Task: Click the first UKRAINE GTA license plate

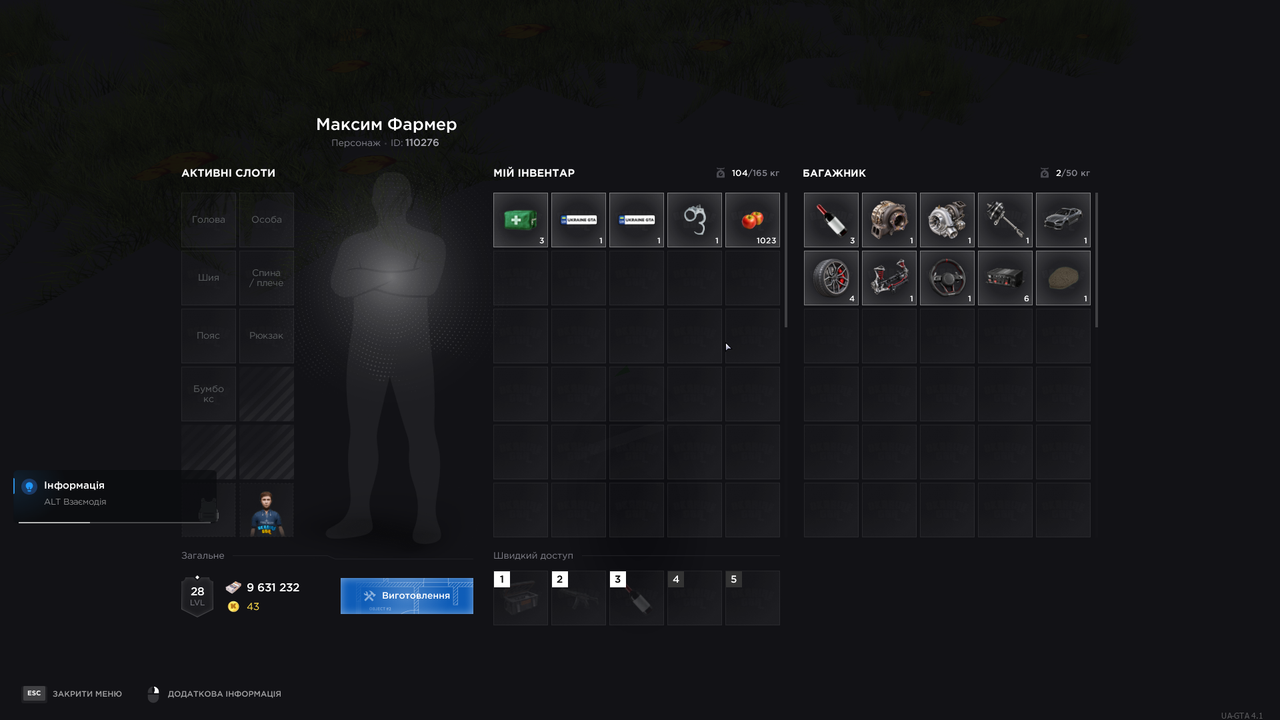Action: (x=578, y=220)
